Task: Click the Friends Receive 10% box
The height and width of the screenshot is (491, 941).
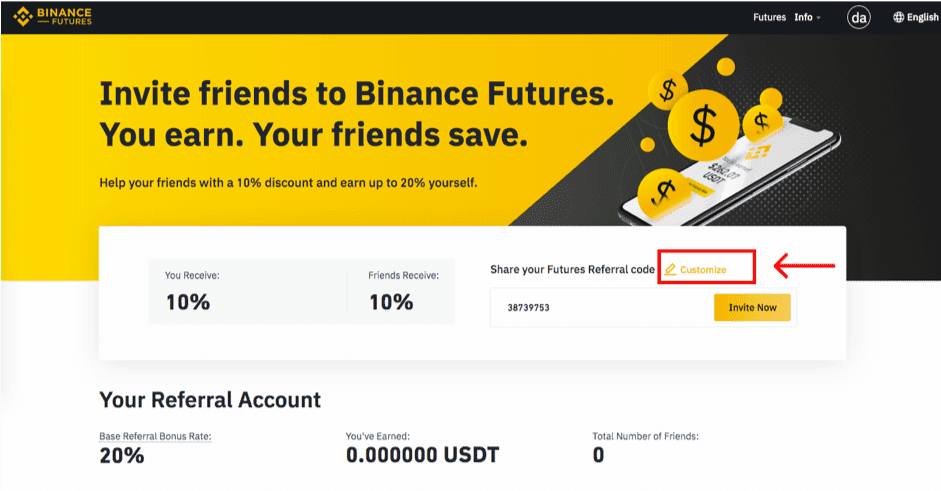Action: [401, 292]
